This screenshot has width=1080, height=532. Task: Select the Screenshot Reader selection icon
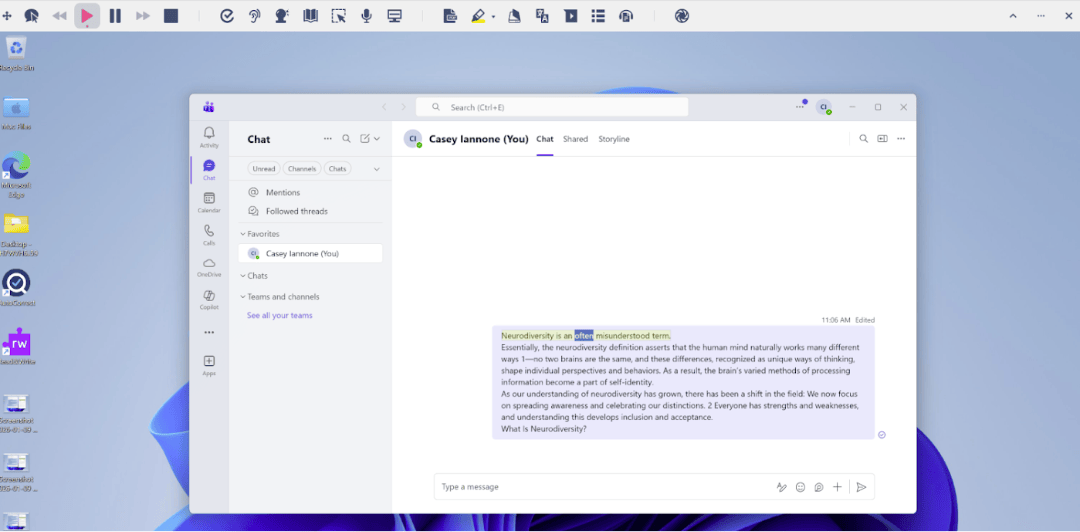[x=338, y=16]
